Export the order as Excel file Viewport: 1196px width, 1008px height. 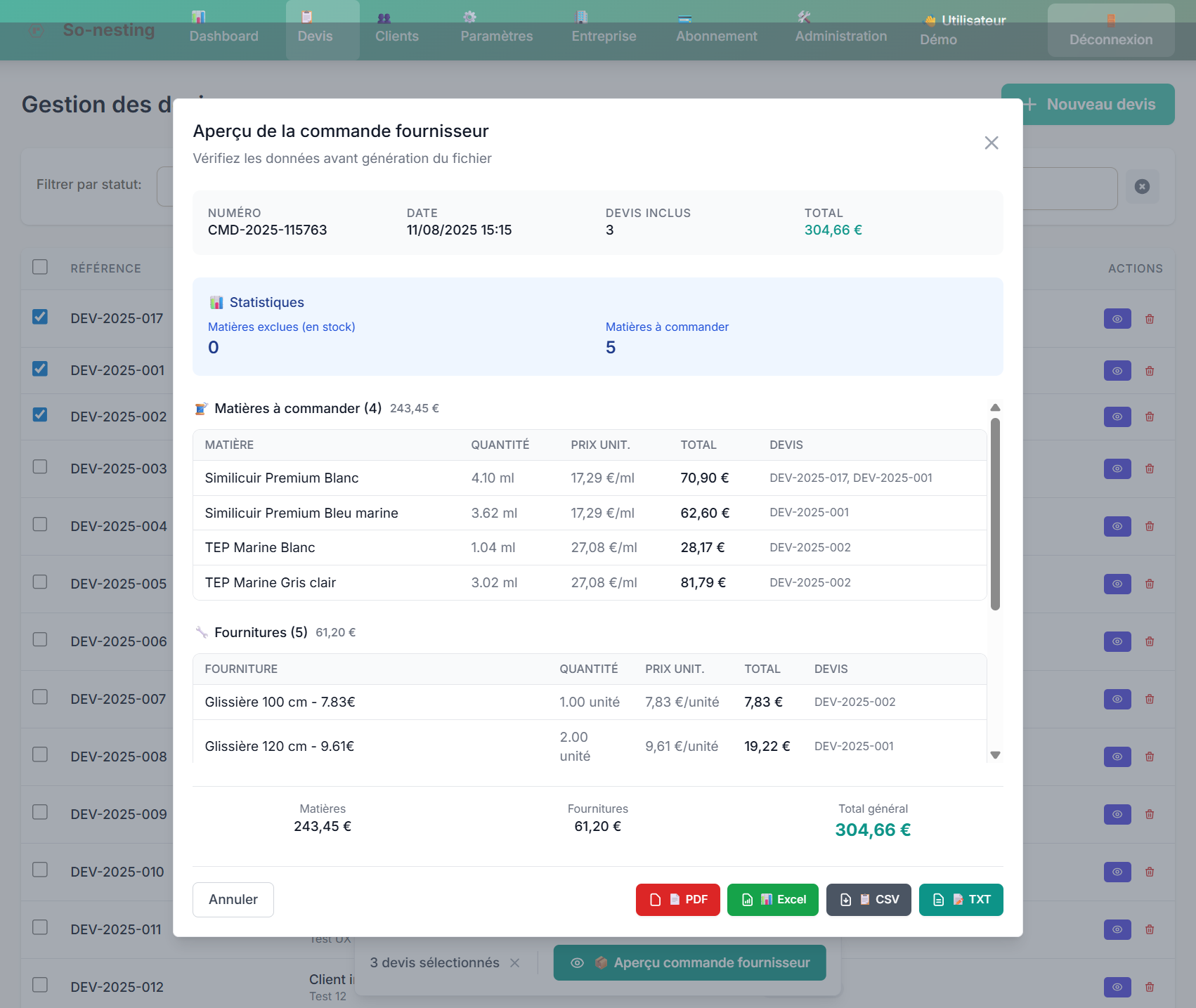pyautogui.click(x=772, y=899)
